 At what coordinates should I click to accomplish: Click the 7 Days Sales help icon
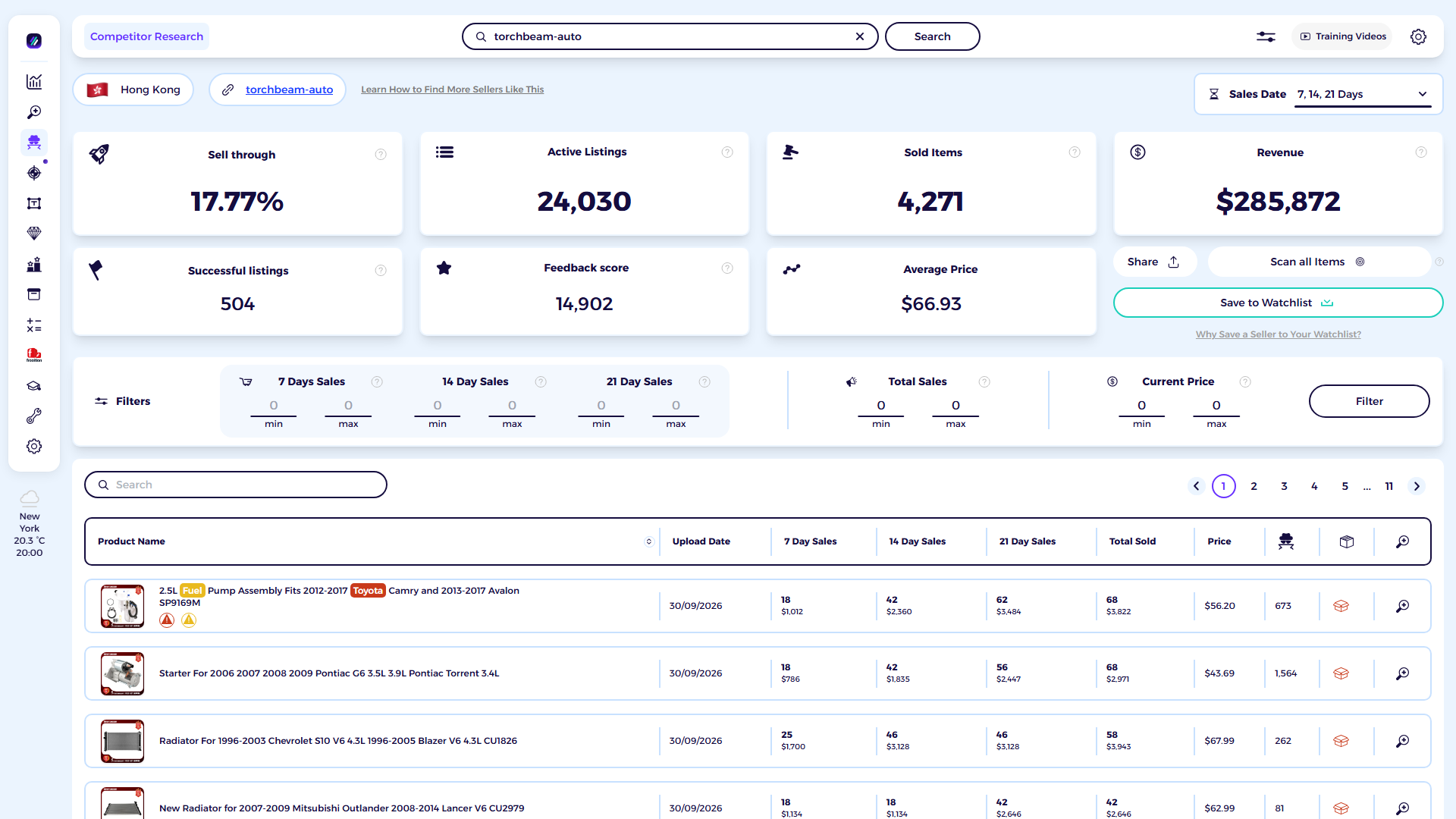coord(377,382)
